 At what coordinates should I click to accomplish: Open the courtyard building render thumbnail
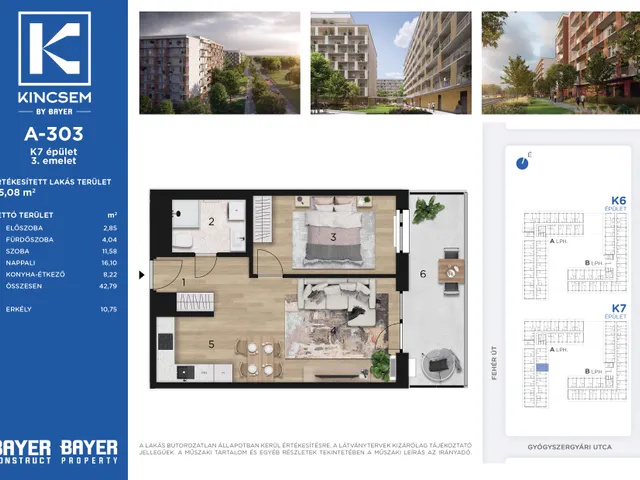391,62
